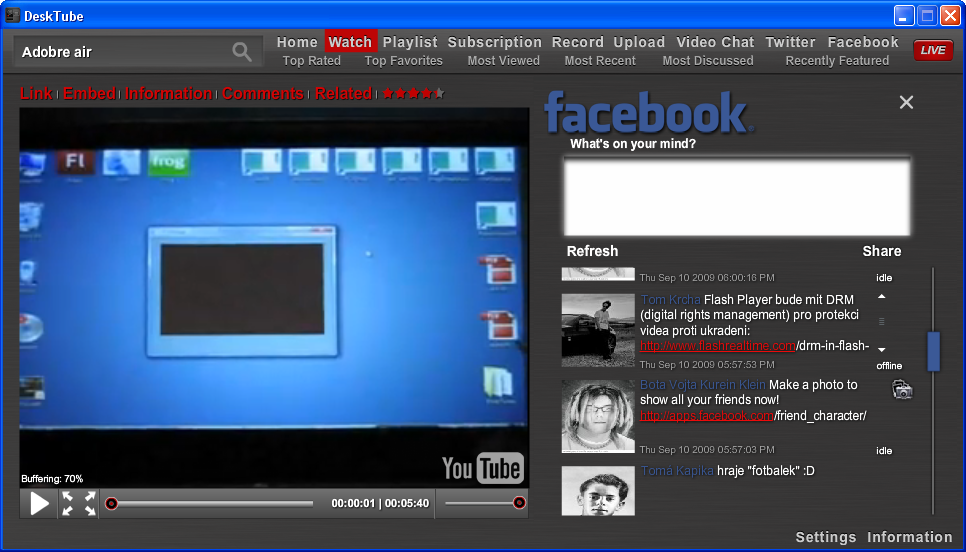Show Top Favorites videos
The image size is (966, 552).
pyautogui.click(x=404, y=60)
